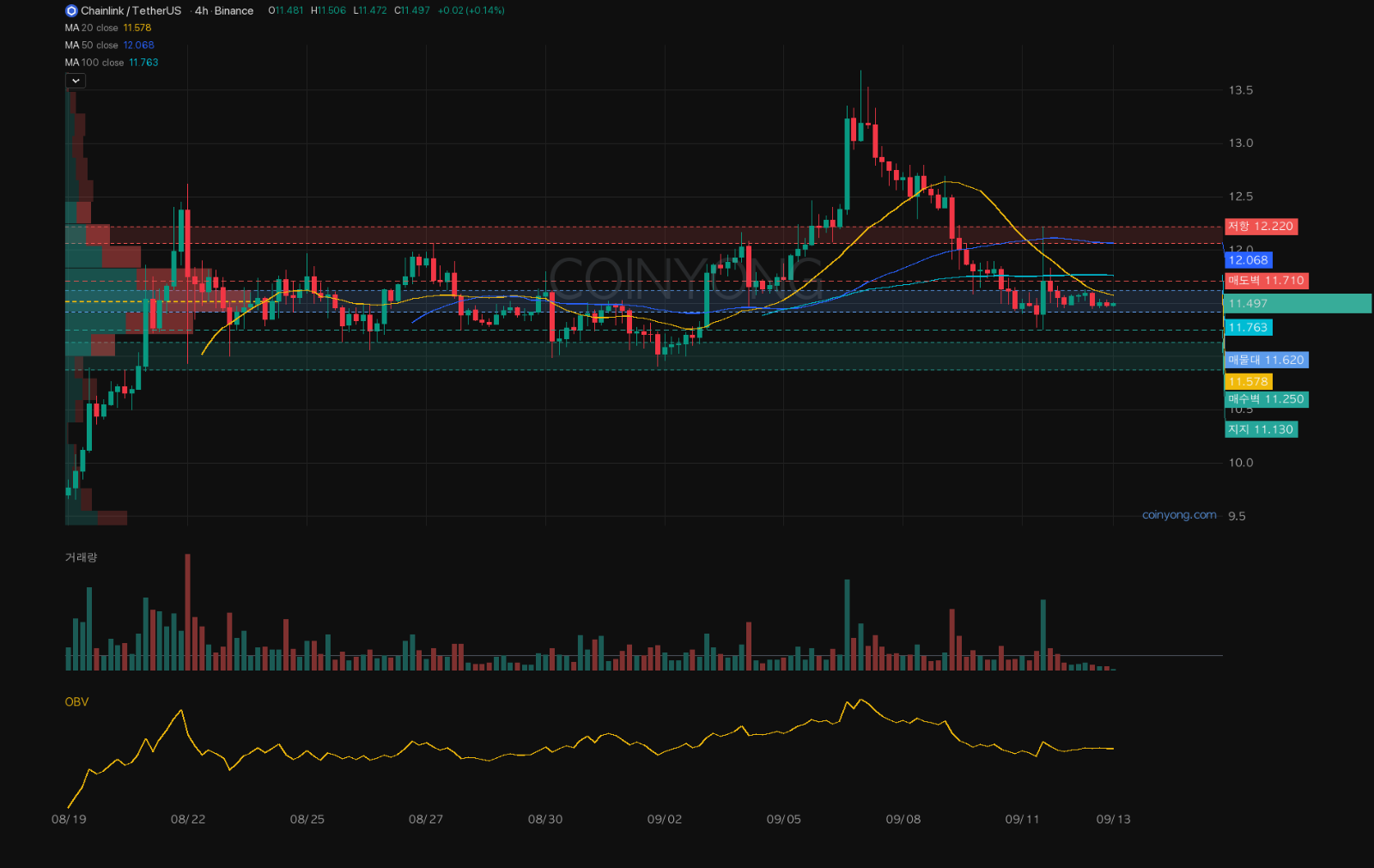
Task: Click the 매수벽 11.250 price label
Action: [1267, 399]
